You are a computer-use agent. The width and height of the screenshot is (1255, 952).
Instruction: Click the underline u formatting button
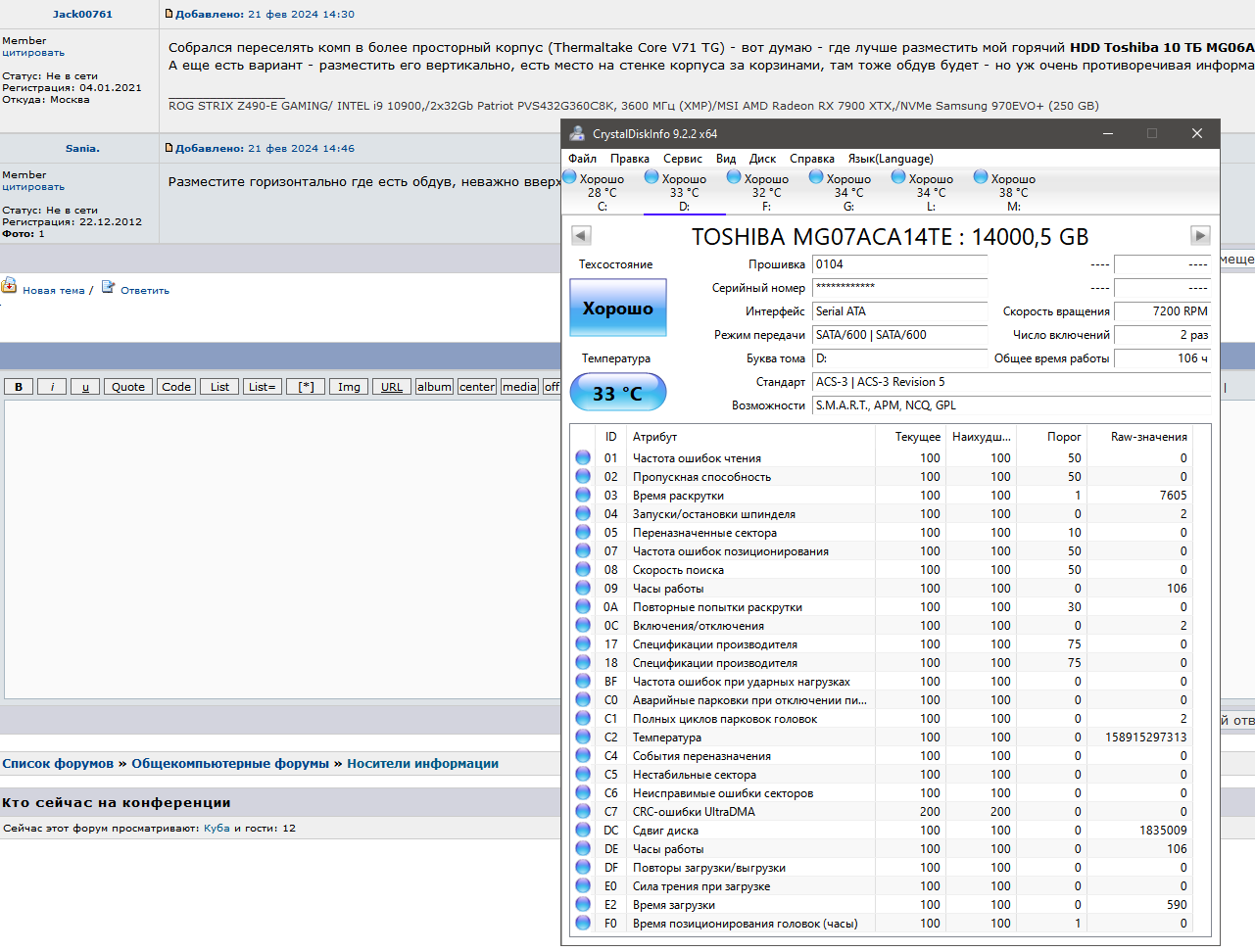(85, 387)
